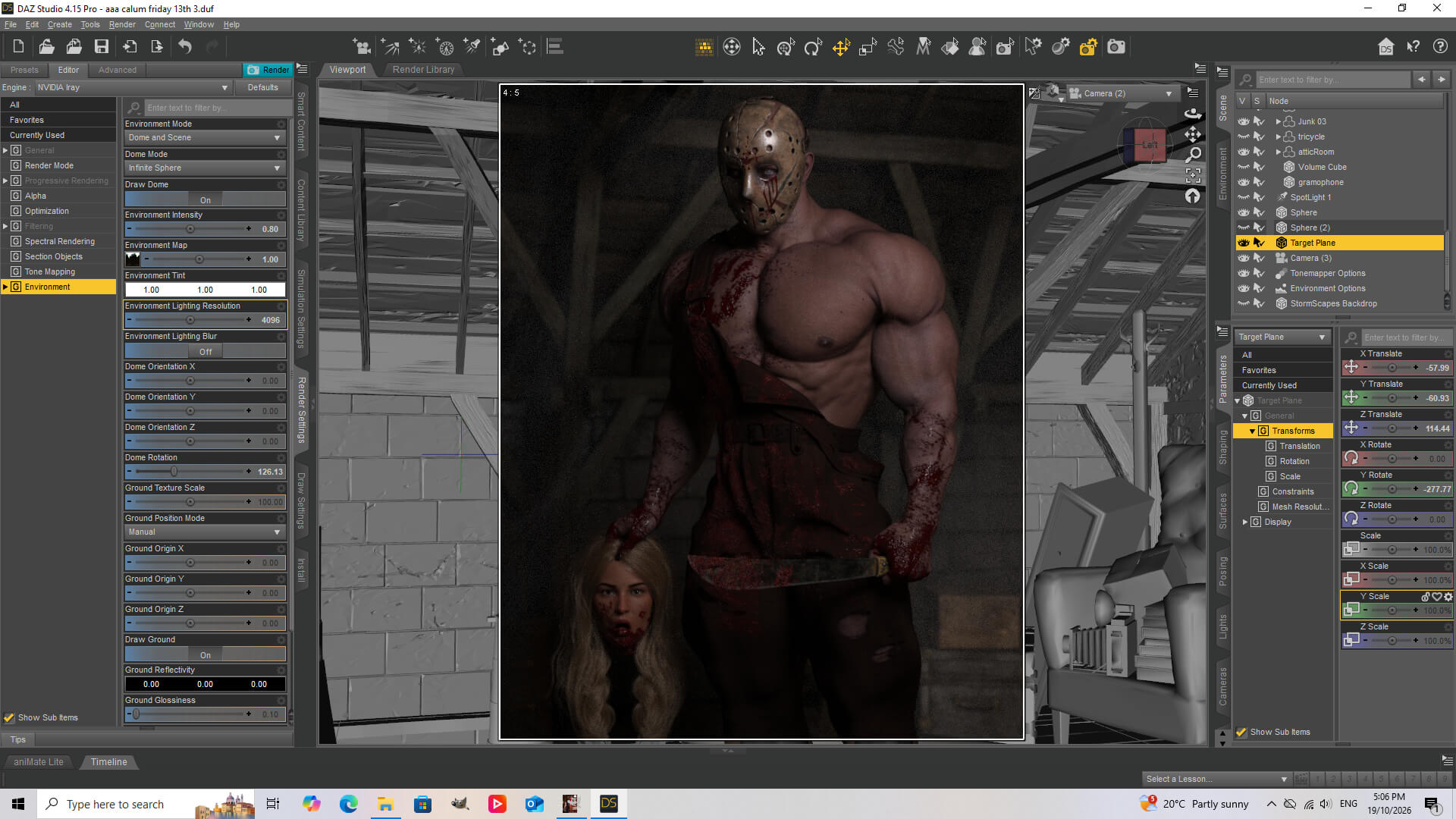Adjust the Environment Intensity slider
The image size is (1456, 819).
click(x=190, y=229)
